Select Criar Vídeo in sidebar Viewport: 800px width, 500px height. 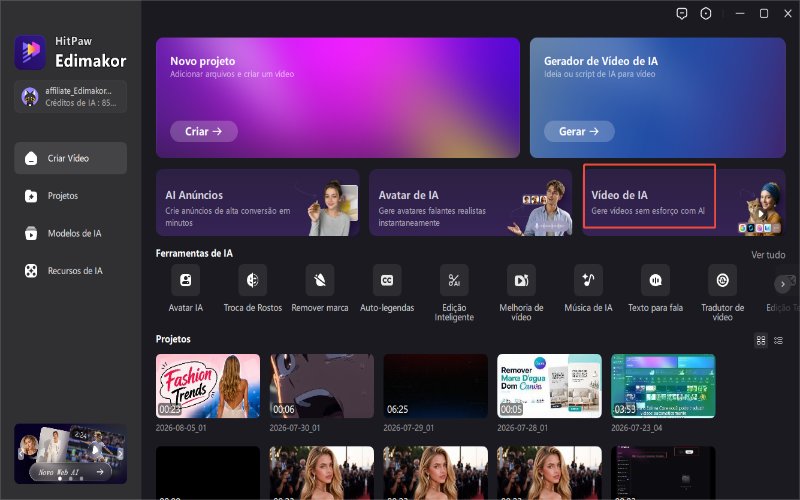(70, 158)
